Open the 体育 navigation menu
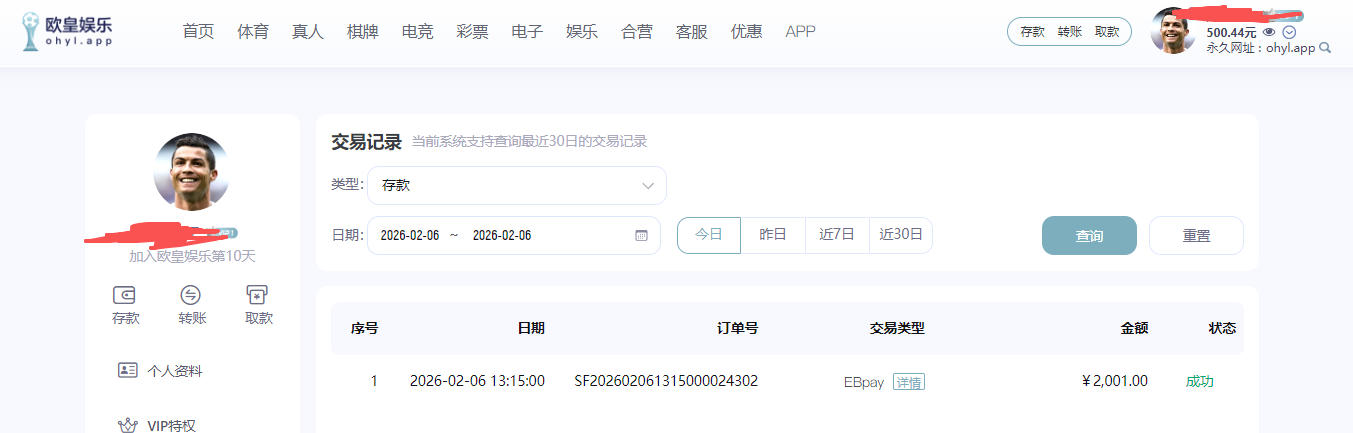 point(253,32)
